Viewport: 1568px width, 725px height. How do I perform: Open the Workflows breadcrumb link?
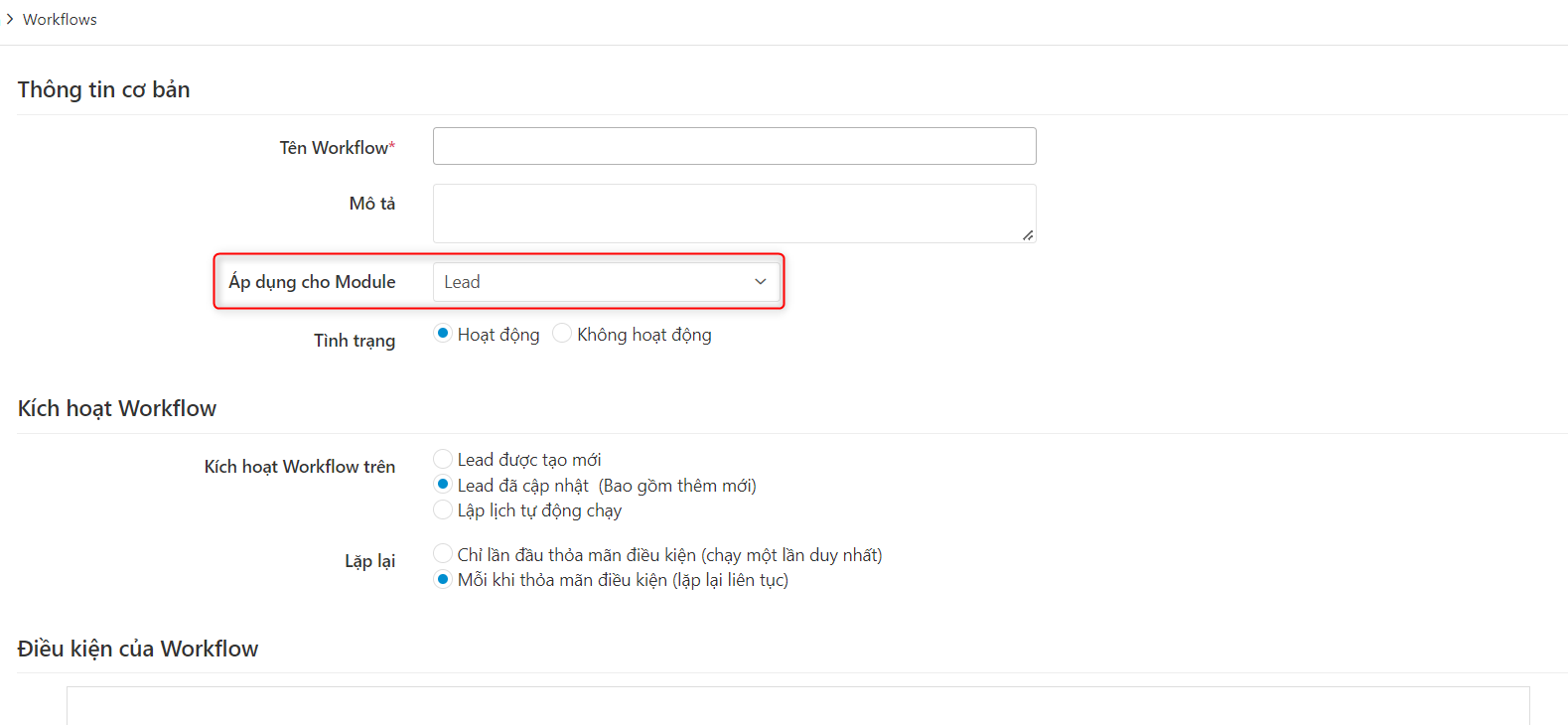(x=60, y=18)
